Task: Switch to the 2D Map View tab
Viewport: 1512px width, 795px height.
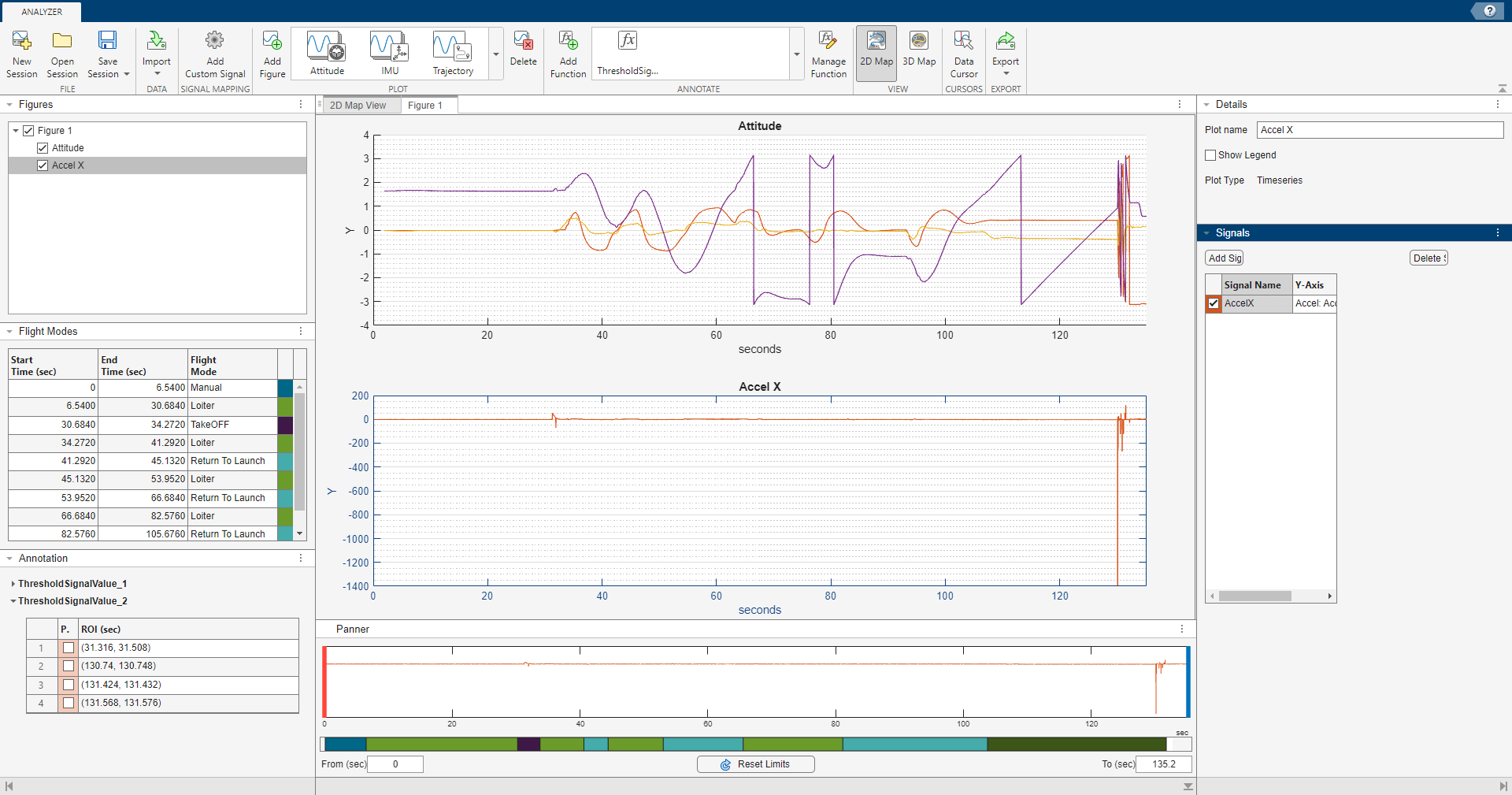Action: point(359,105)
